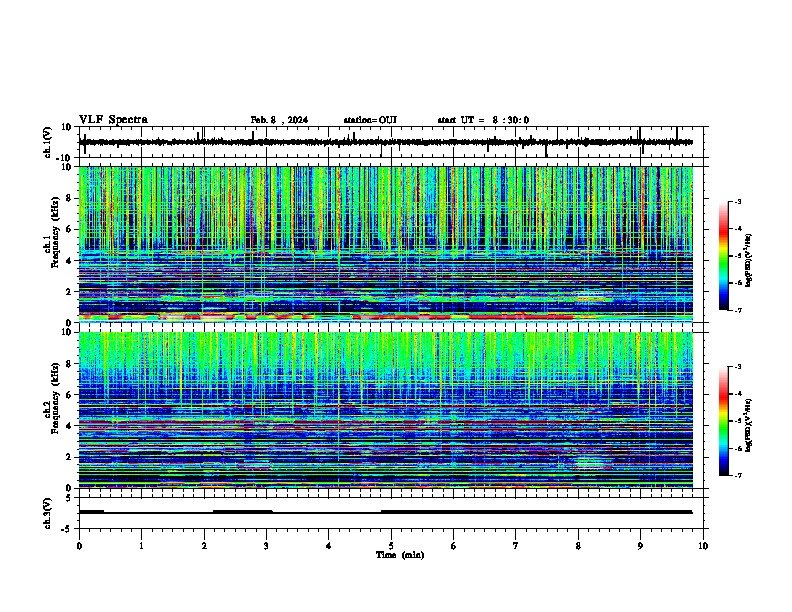792x612 pixels.
Task: Click the "7" tick on the time axis
Action: click(516, 546)
